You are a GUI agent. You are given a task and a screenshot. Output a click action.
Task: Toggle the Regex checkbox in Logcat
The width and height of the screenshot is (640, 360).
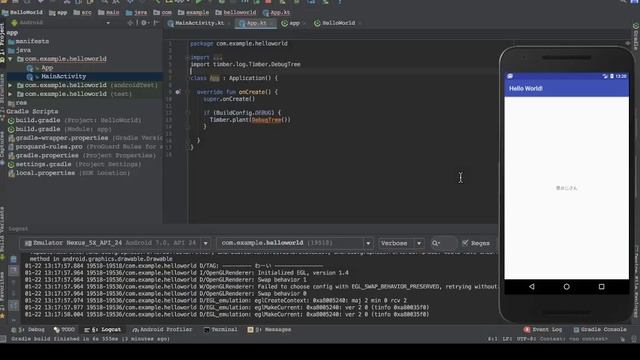pyautogui.click(x=465, y=243)
